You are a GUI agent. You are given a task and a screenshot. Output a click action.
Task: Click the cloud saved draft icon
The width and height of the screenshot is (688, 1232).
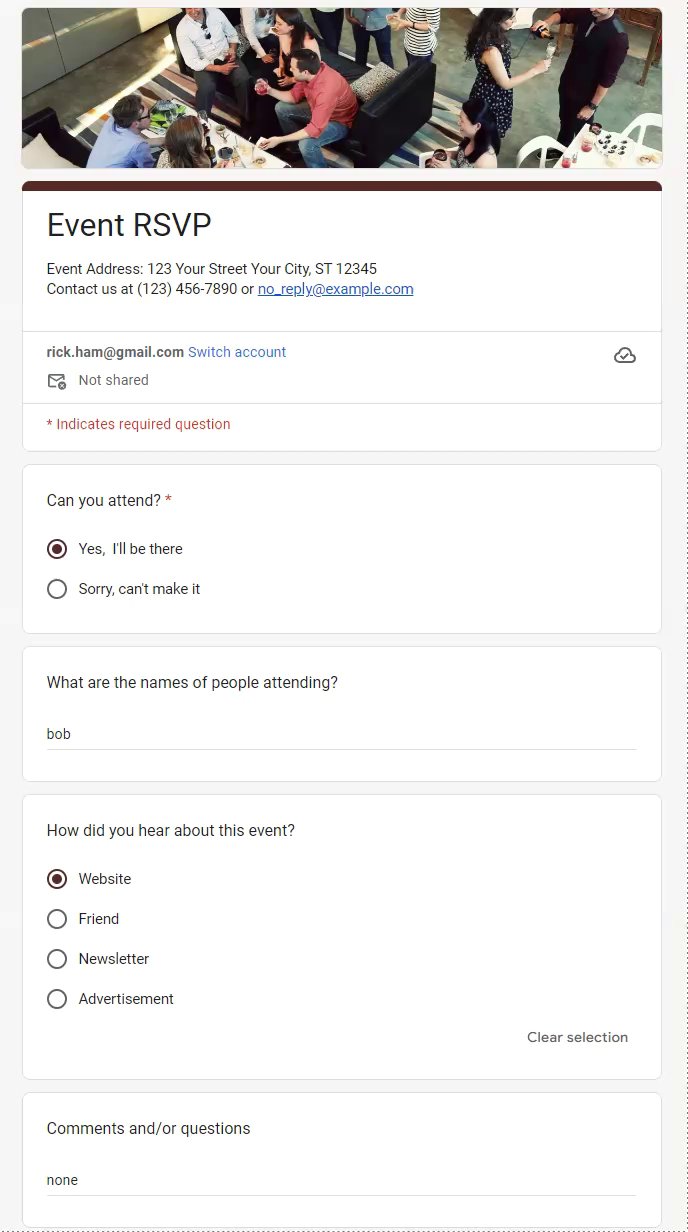click(624, 356)
